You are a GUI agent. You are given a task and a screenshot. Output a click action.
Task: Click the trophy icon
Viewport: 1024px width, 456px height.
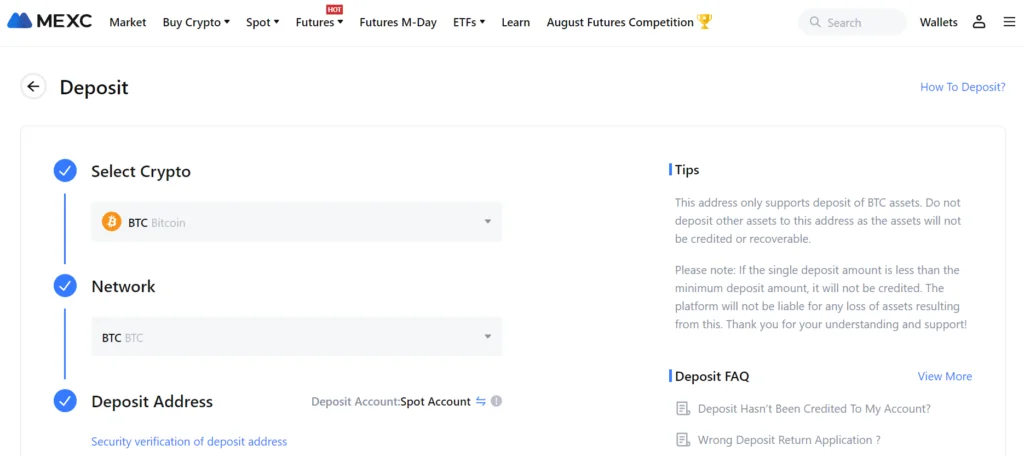[x=704, y=22]
